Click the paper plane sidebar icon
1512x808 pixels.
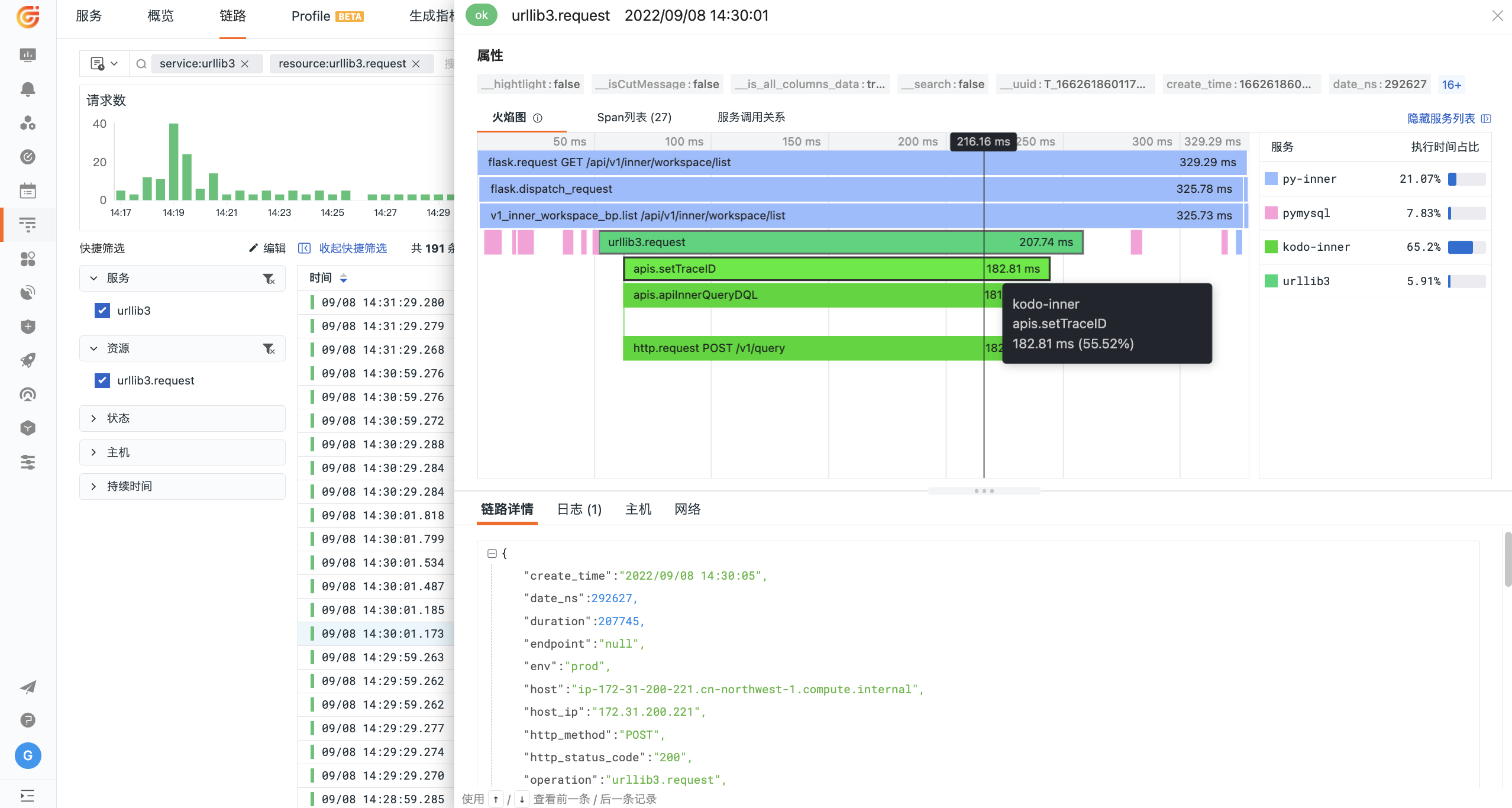click(28, 687)
